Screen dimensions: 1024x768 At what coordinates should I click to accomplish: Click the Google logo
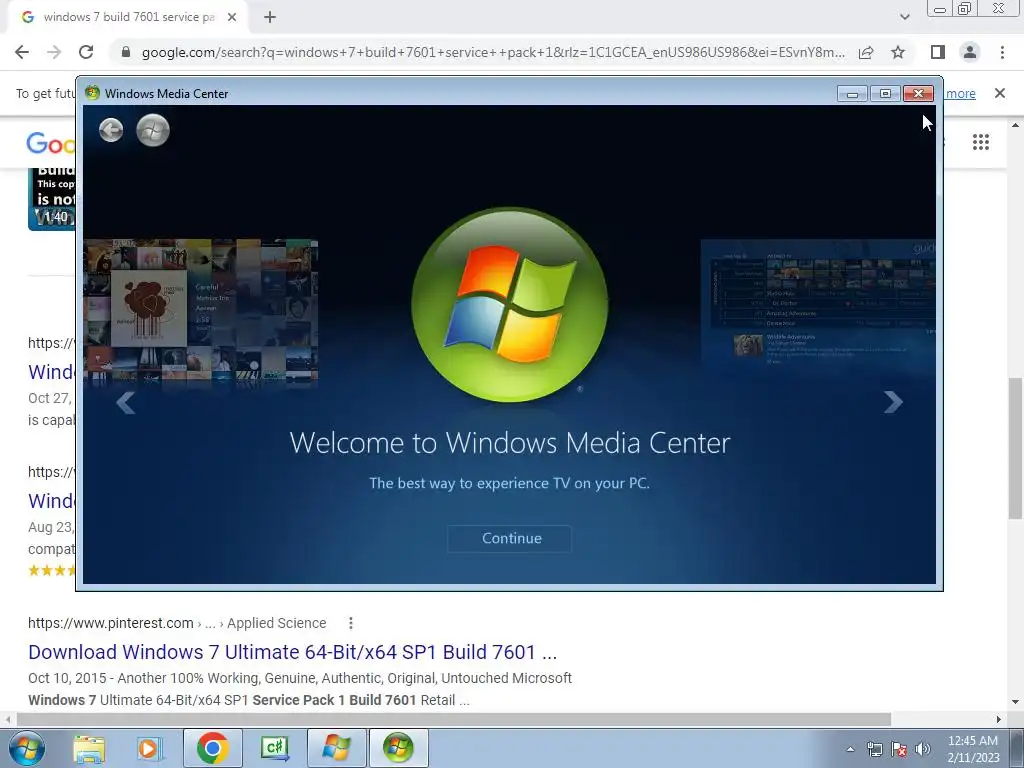click(52, 143)
